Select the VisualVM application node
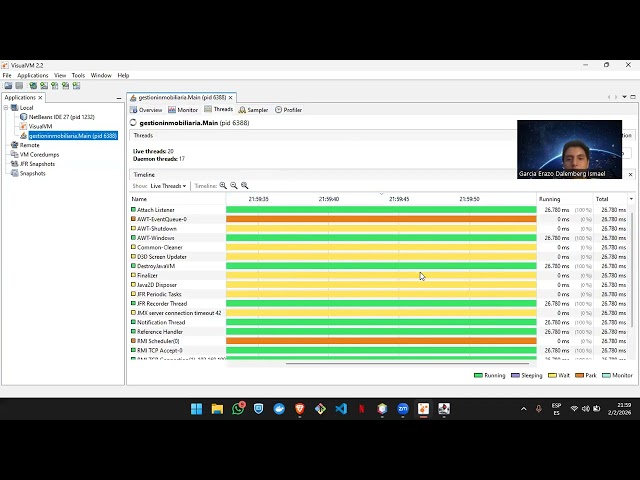This screenshot has height=480, width=640. (x=36, y=127)
